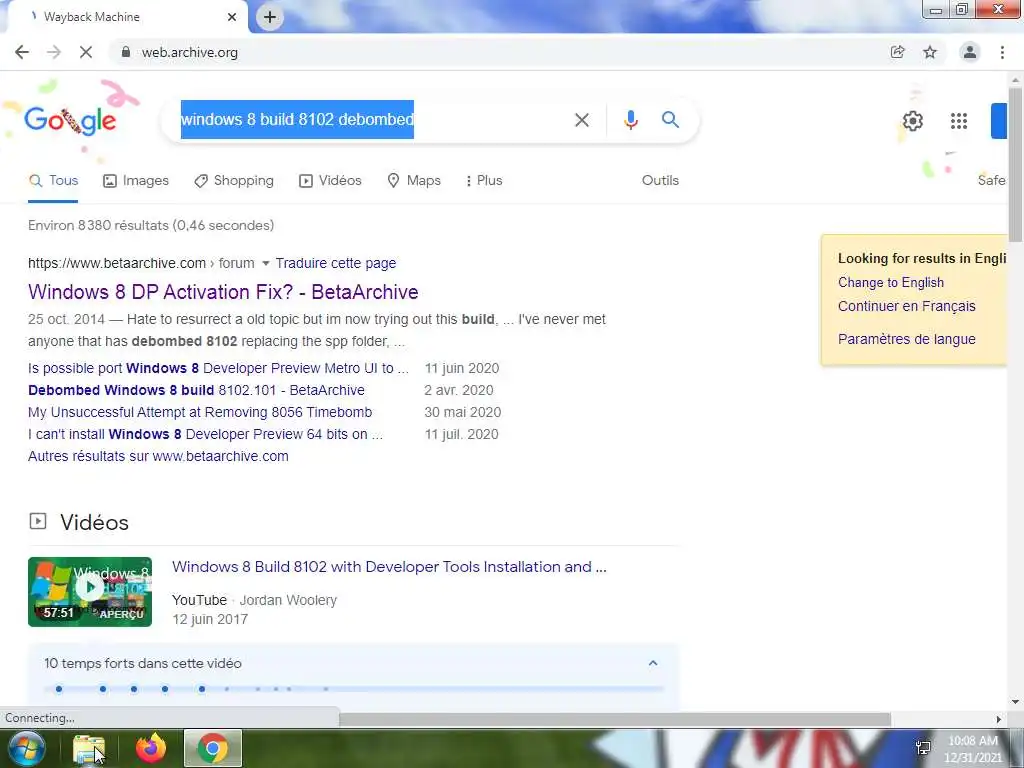Click the web.archive.org address bar
This screenshot has width=1024, height=768.
[x=496, y=52]
